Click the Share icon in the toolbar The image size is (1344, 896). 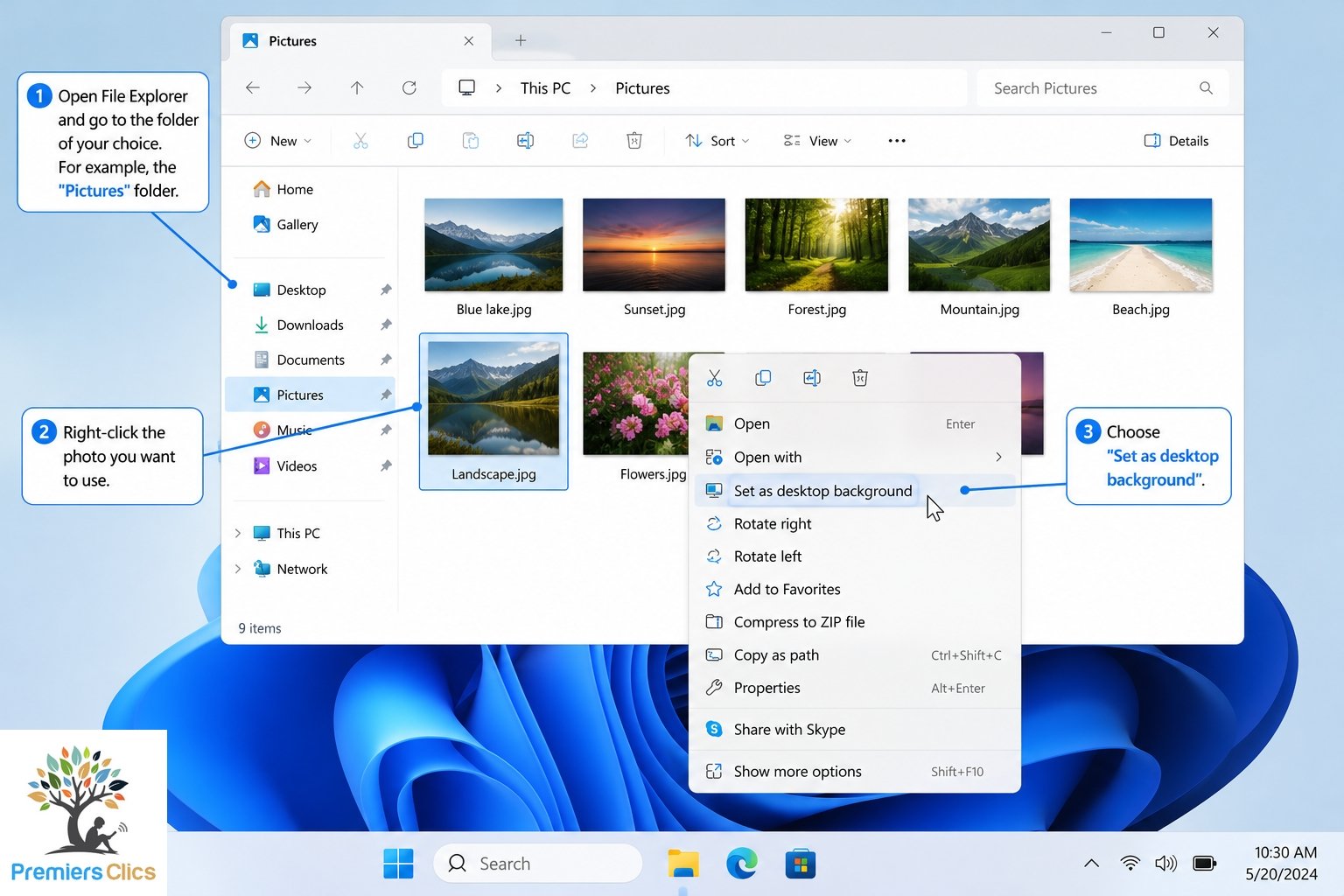[580, 141]
